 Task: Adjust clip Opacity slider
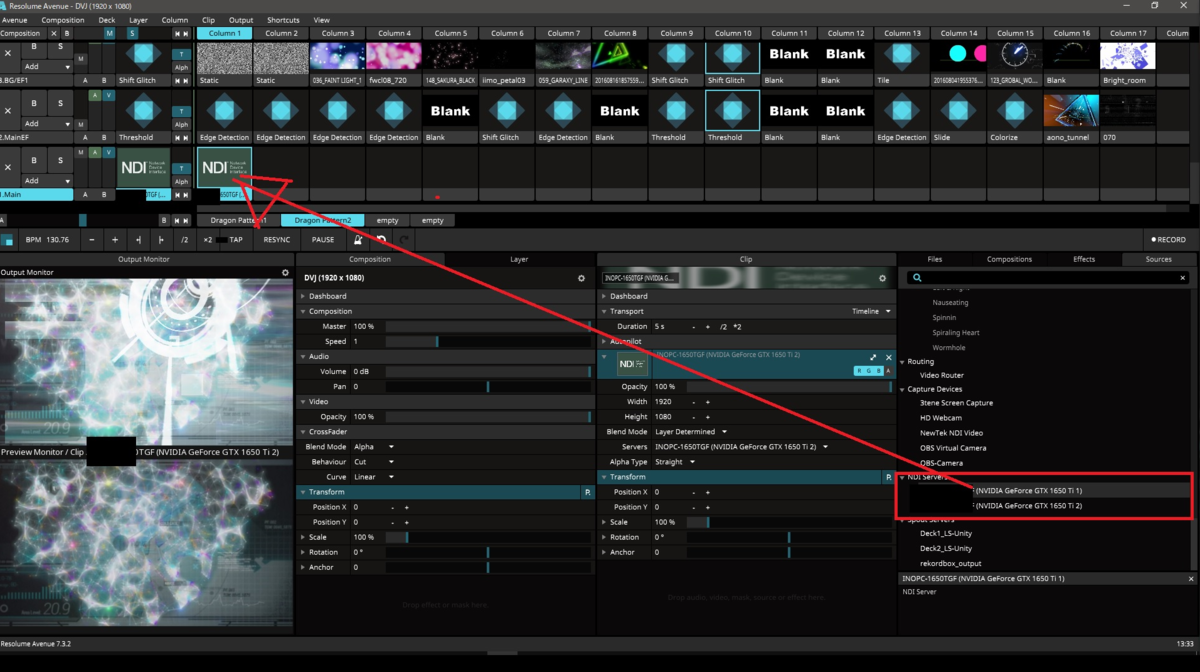click(789, 386)
